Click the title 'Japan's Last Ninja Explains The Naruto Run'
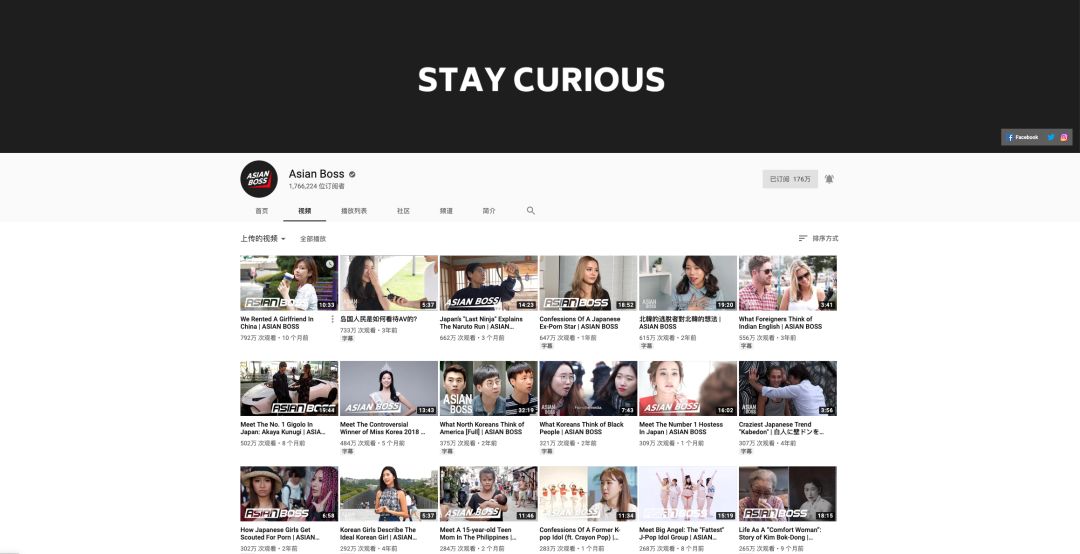1080x554 pixels. (x=481, y=322)
